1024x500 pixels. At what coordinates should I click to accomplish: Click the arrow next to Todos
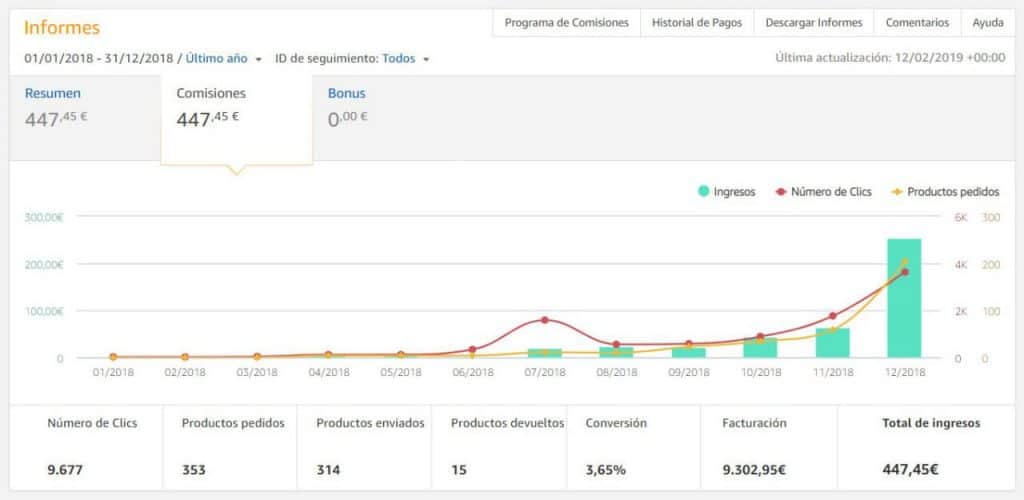point(426,59)
